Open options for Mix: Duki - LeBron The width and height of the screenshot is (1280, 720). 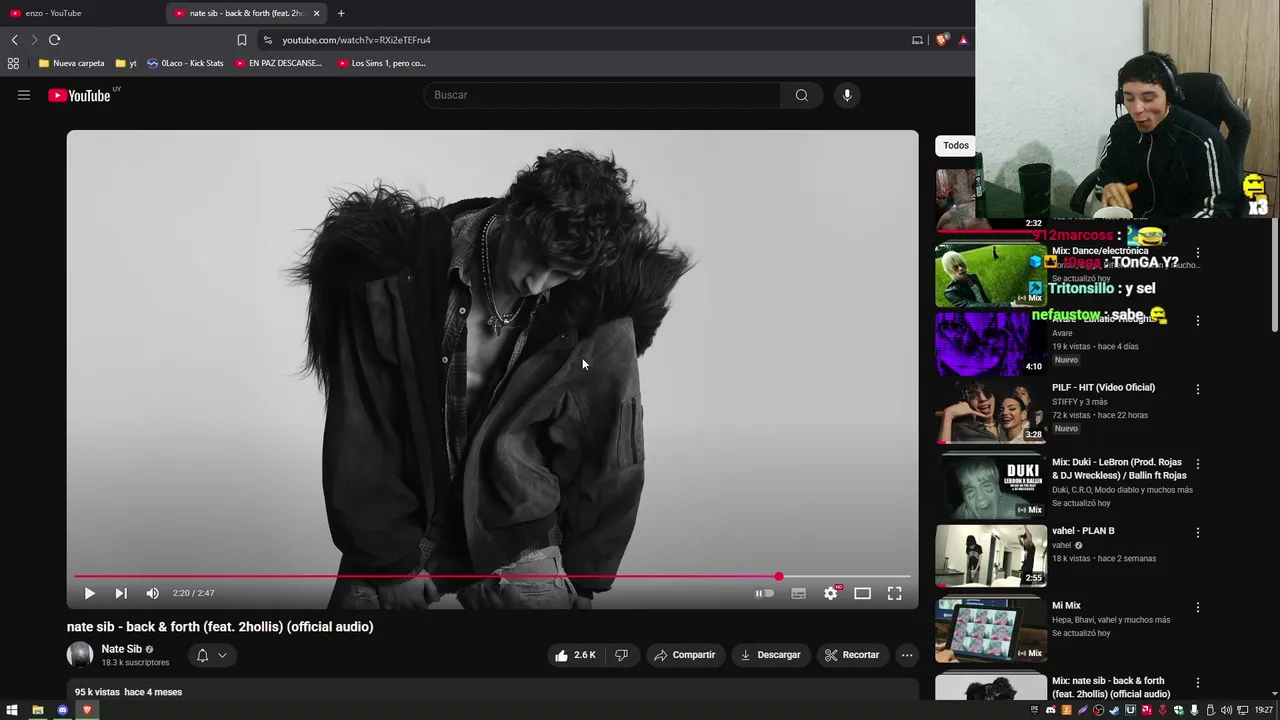pyautogui.click(x=1198, y=464)
